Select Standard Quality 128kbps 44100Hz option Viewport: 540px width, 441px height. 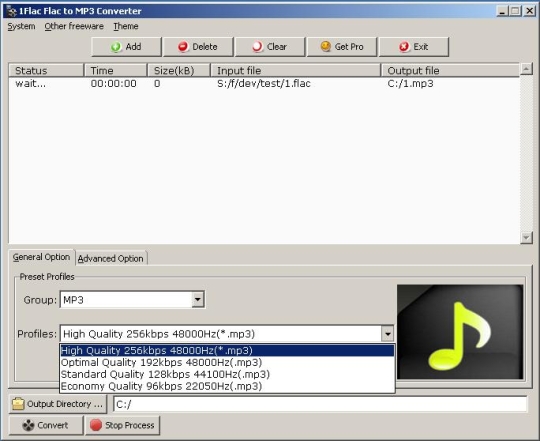(x=227, y=374)
